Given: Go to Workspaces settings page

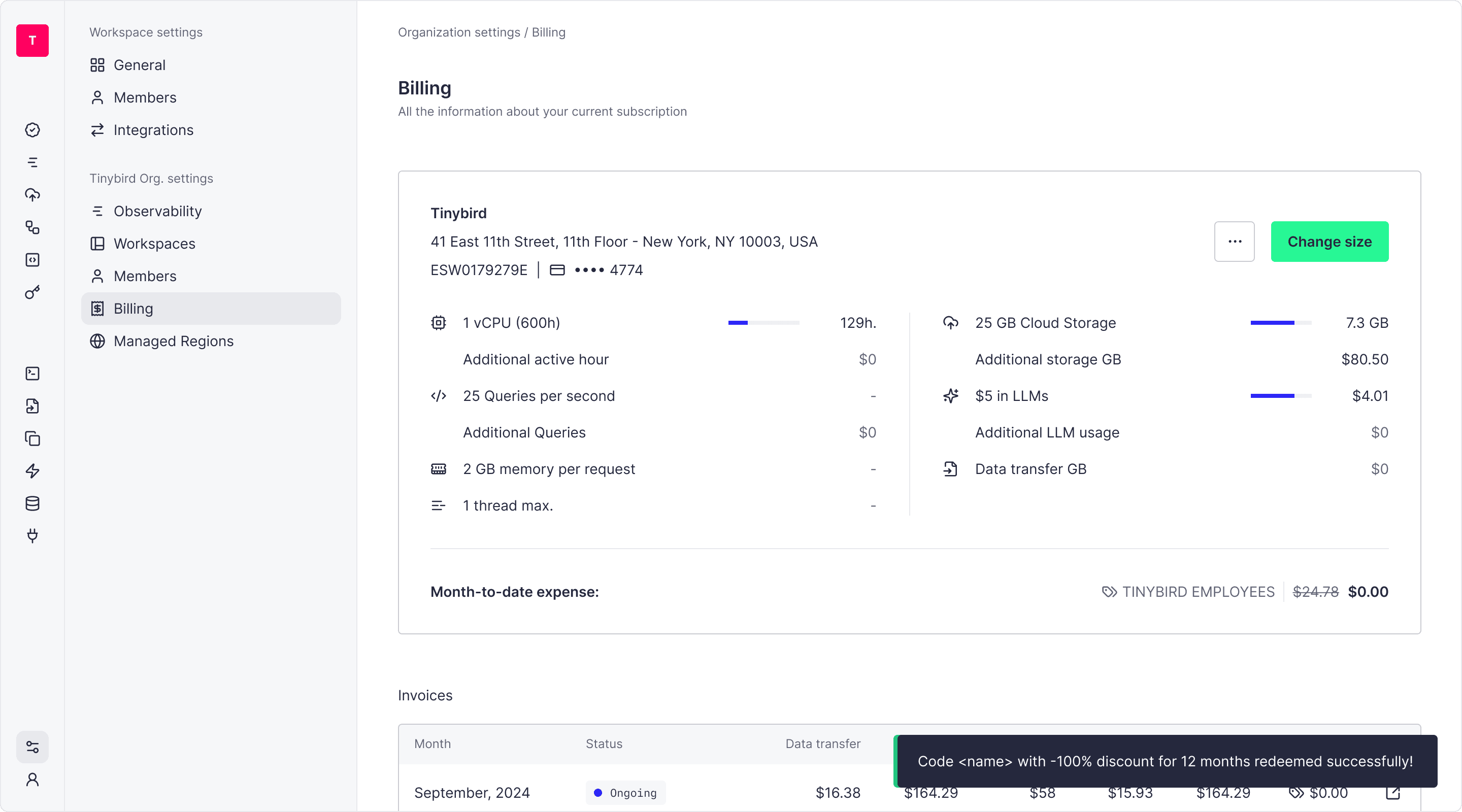Looking at the screenshot, I should 154,244.
